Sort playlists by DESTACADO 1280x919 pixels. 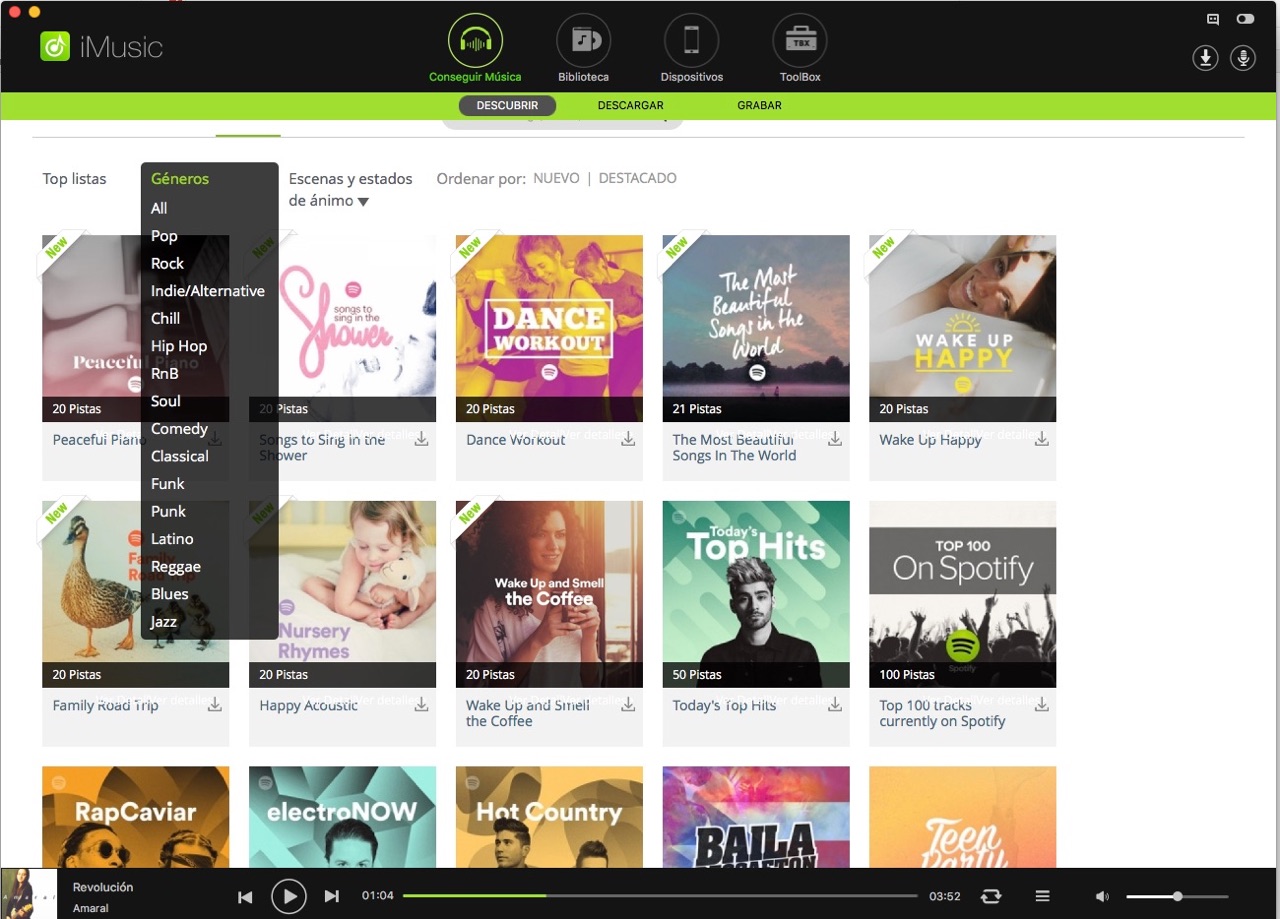coord(638,178)
